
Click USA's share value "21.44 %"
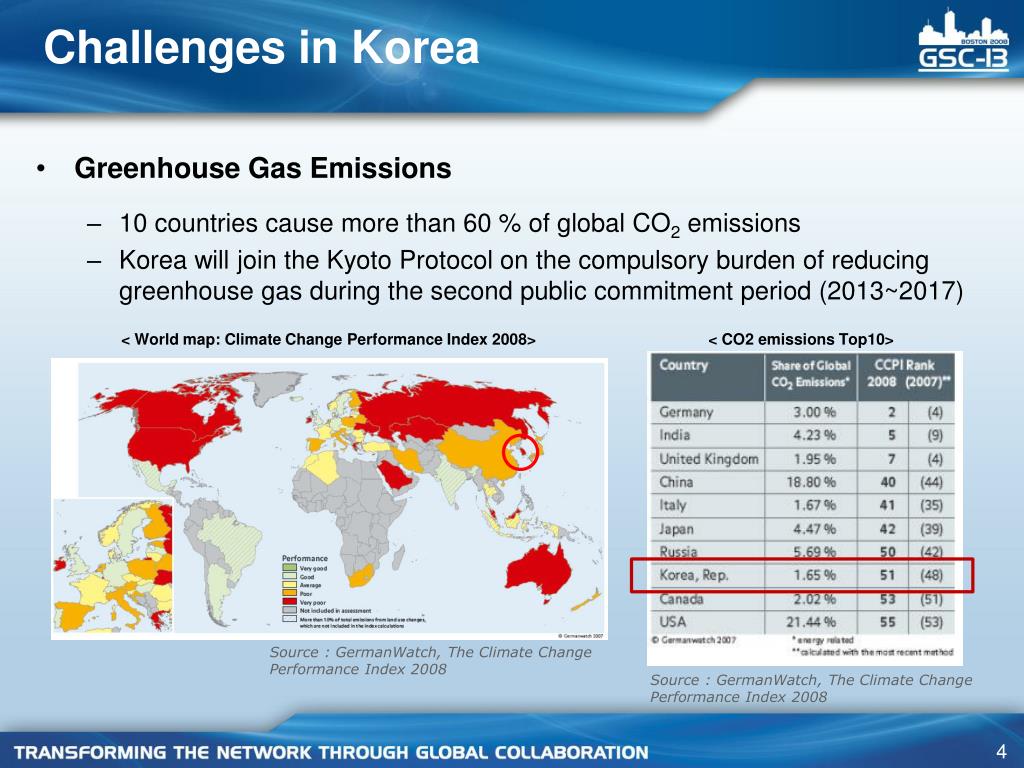coord(811,622)
